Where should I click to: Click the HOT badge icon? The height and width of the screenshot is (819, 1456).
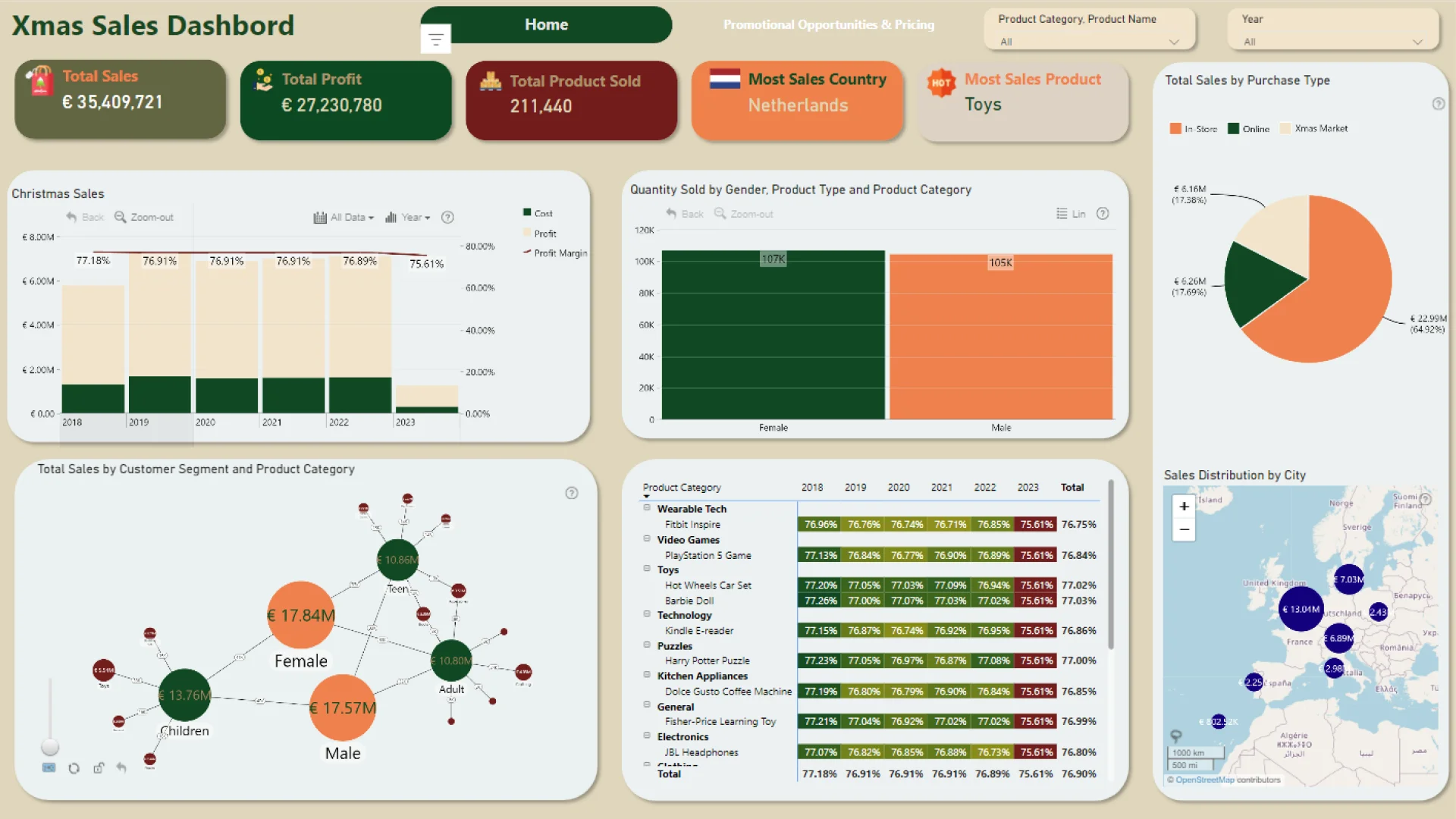941,83
